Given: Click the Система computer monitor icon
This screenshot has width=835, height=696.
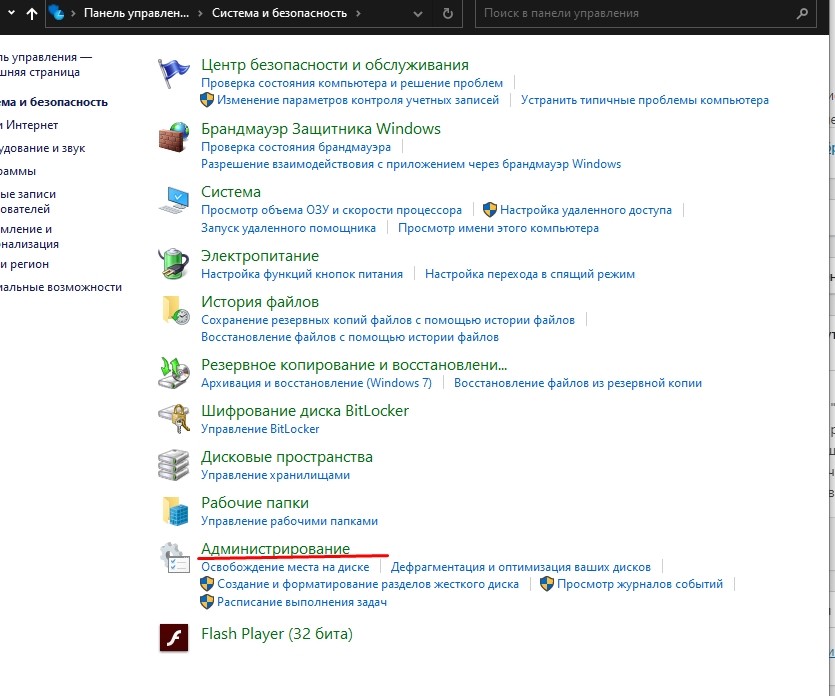Looking at the screenshot, I should click(174, 200).
